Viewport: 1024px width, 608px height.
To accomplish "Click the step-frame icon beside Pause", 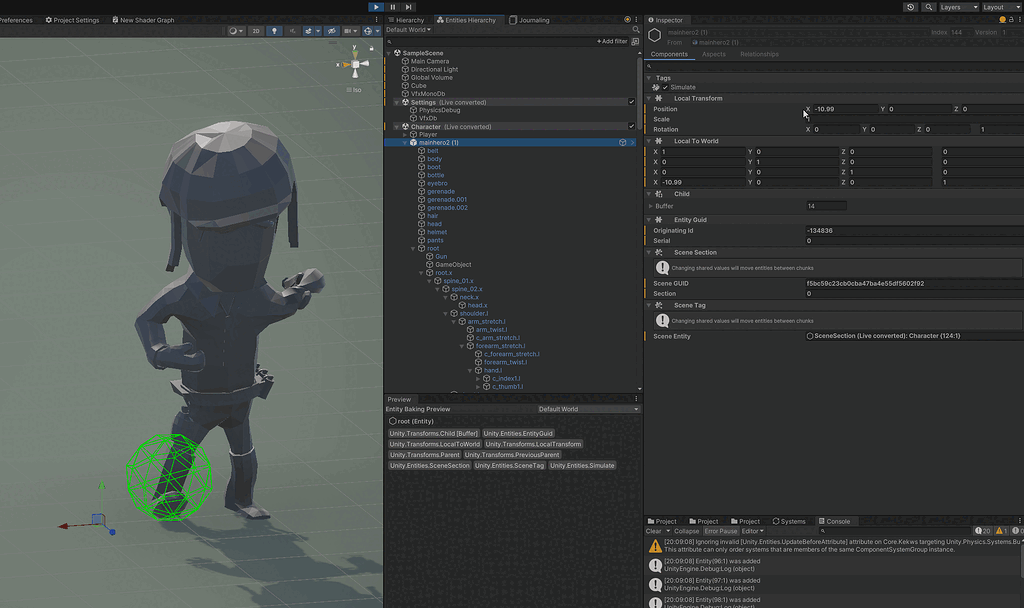I will click(406, 6).
